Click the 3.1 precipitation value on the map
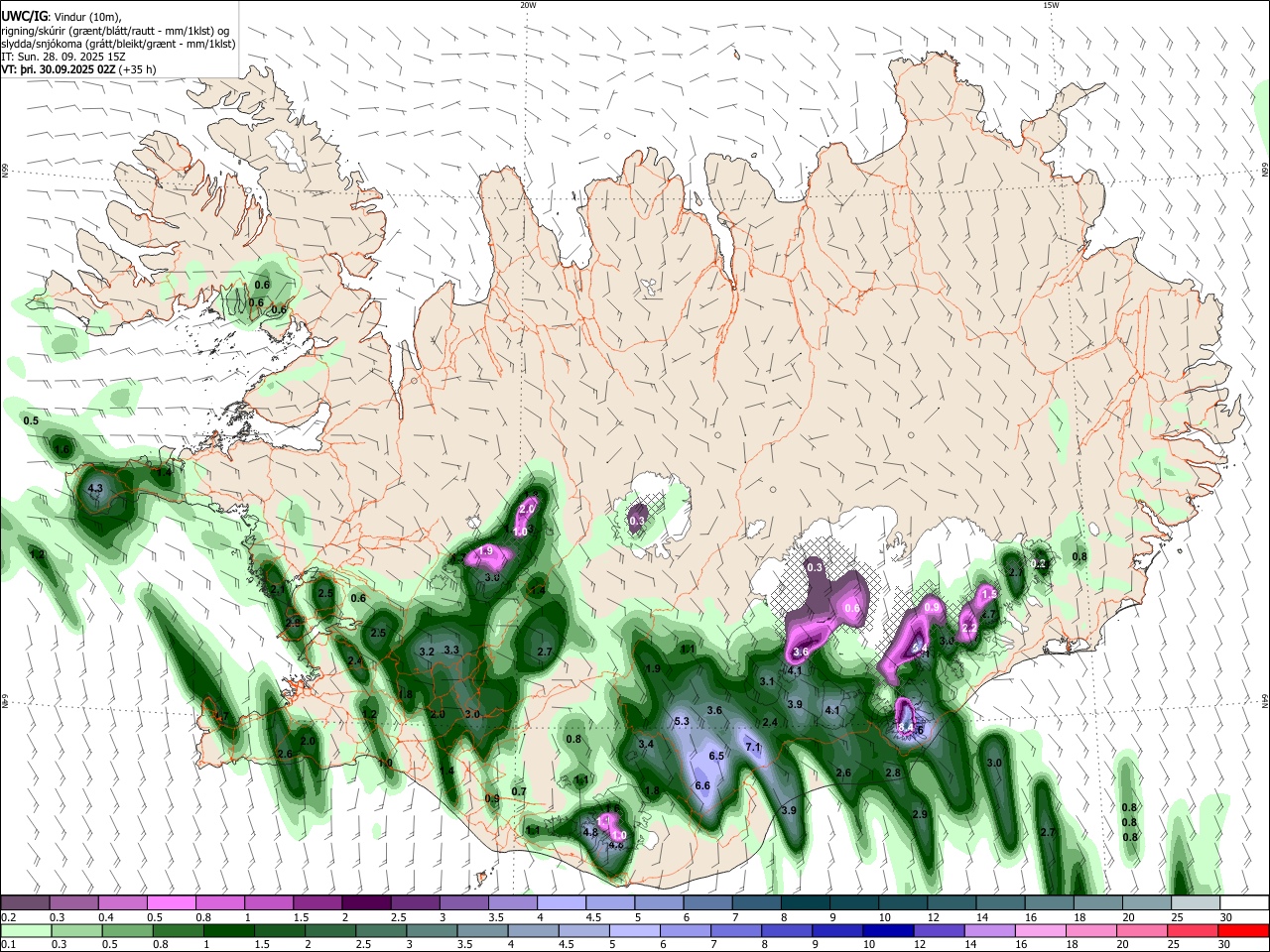The image size is (1270, 952). 767,681
